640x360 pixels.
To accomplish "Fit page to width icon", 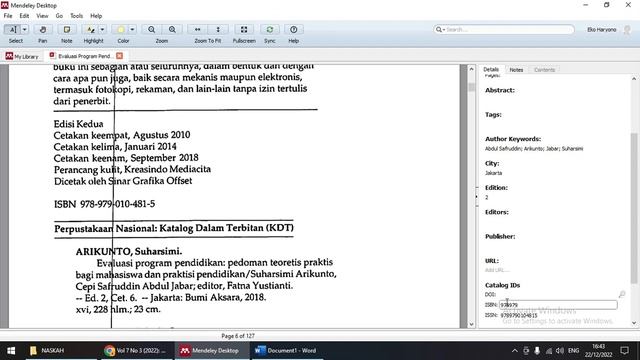I will click(198, 29).
